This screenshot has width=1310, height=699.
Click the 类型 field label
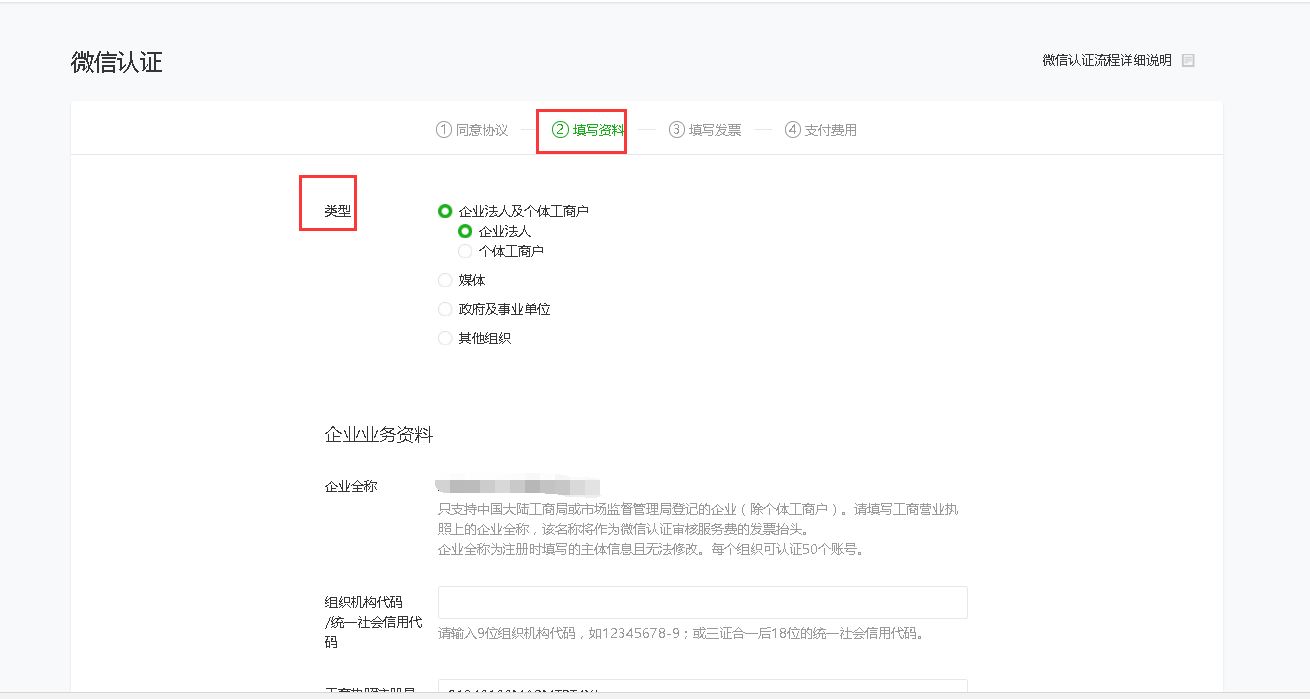coord(338,211)
